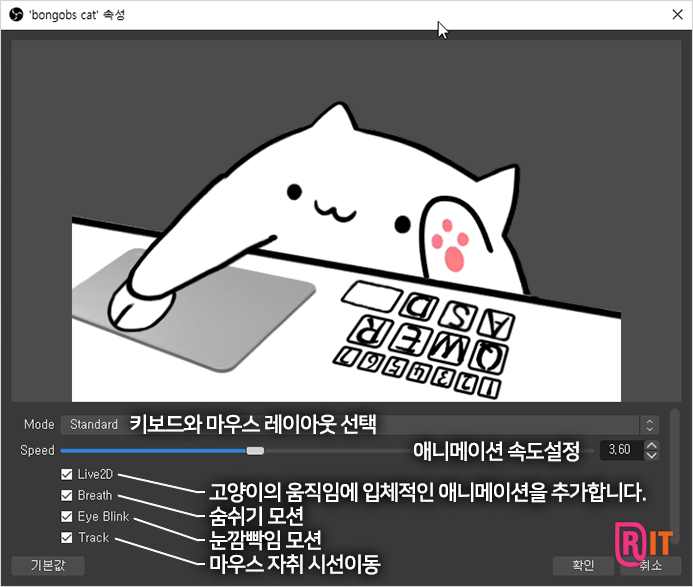Toggle the Breath checkbox
Viewport: 693px width, 587px height.
pyautogui.click(x=66, y=496)
